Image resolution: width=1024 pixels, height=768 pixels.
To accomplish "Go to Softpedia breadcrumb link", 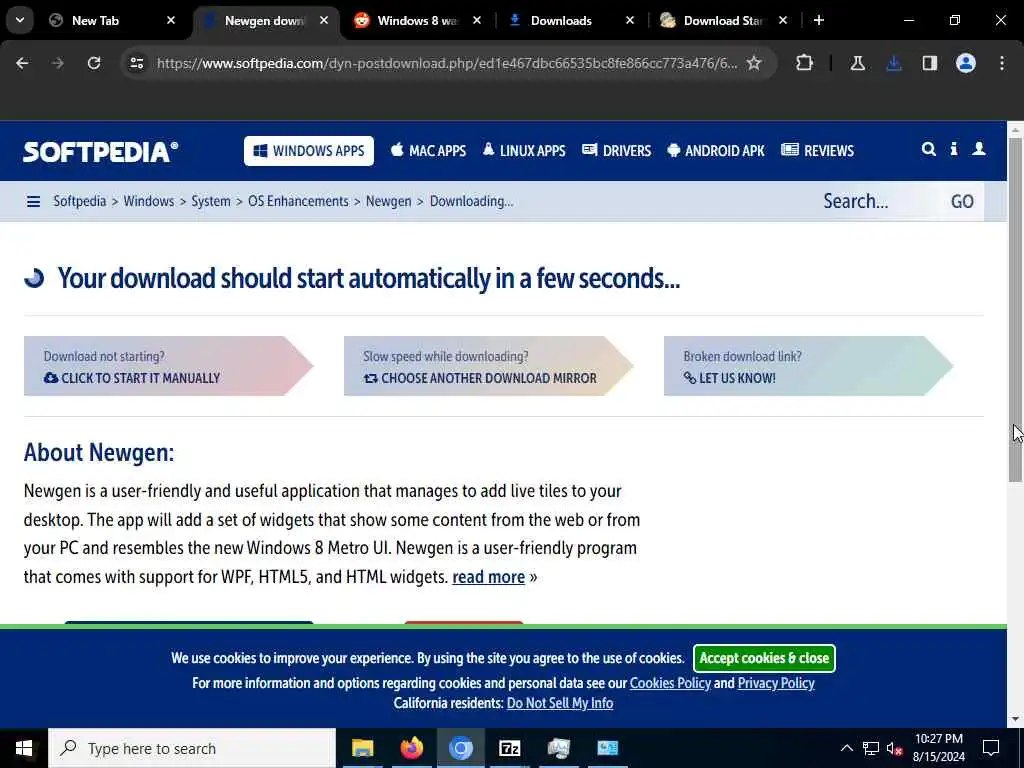I will tap(80, 201).
